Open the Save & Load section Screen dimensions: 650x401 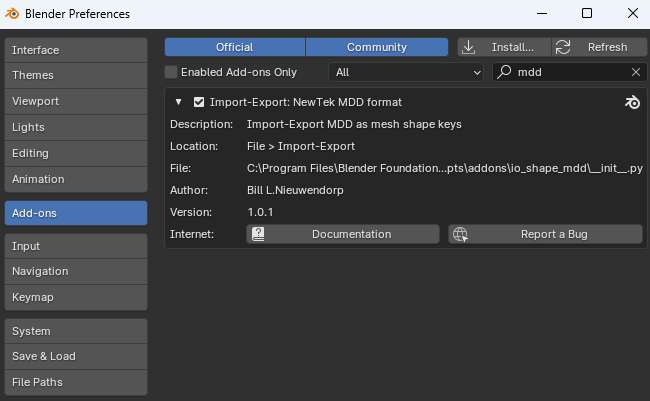(x=76, y=357)
